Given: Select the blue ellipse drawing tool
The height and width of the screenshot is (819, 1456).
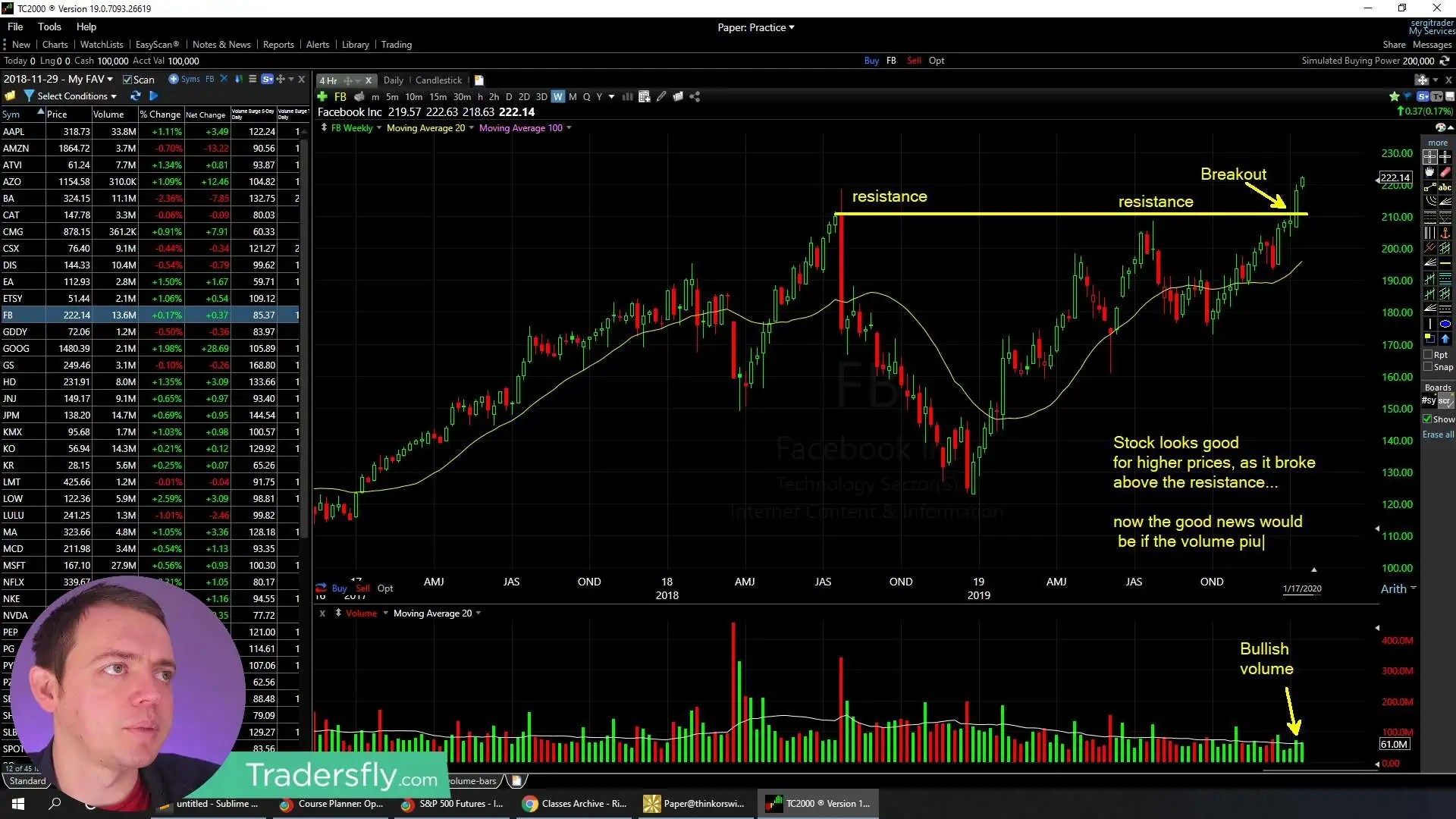Looking at the screenshot, I should click(1445, 324).
